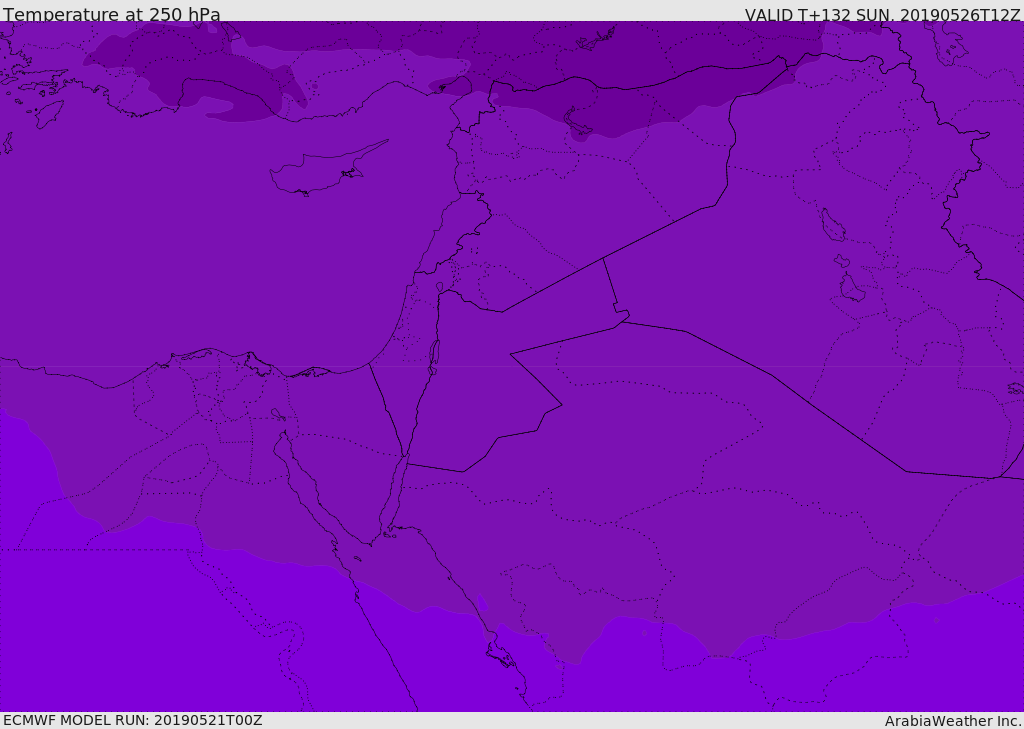Click the 'VALID T+132 SUN. 20190526T12Z' label
Viewport: 1024px width, 729px height.
[882, 14]
